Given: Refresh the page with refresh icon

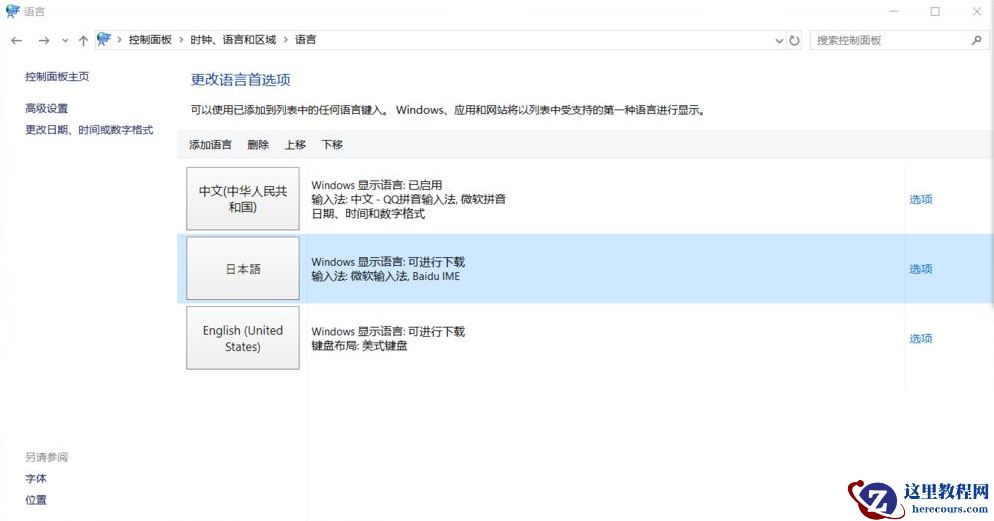Looking at the screenshot, I should coord(794,41).
